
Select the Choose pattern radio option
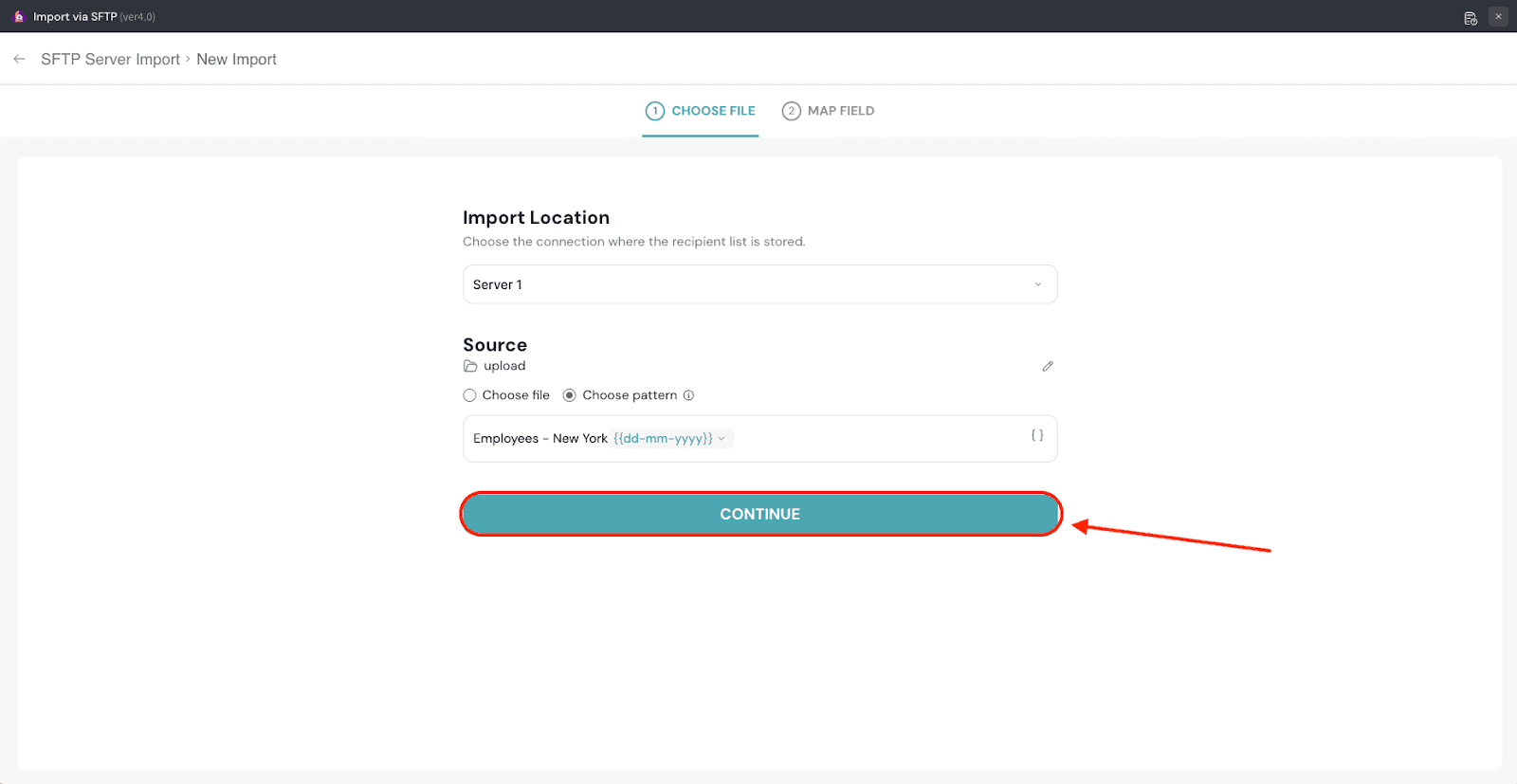[570, 395]
